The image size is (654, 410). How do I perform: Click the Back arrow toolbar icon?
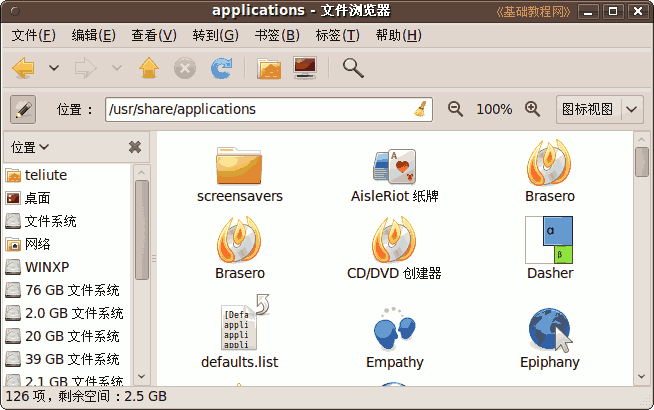coord(23,68)
